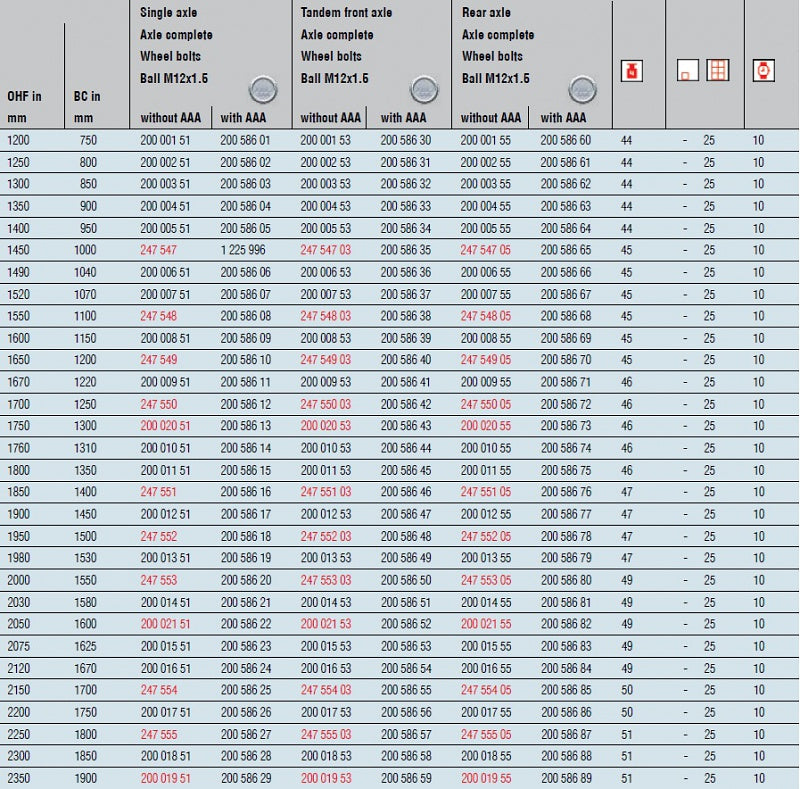Click the Rear axle heading
The width and height of the screenshot is (800, 789).
coord(486,13)
